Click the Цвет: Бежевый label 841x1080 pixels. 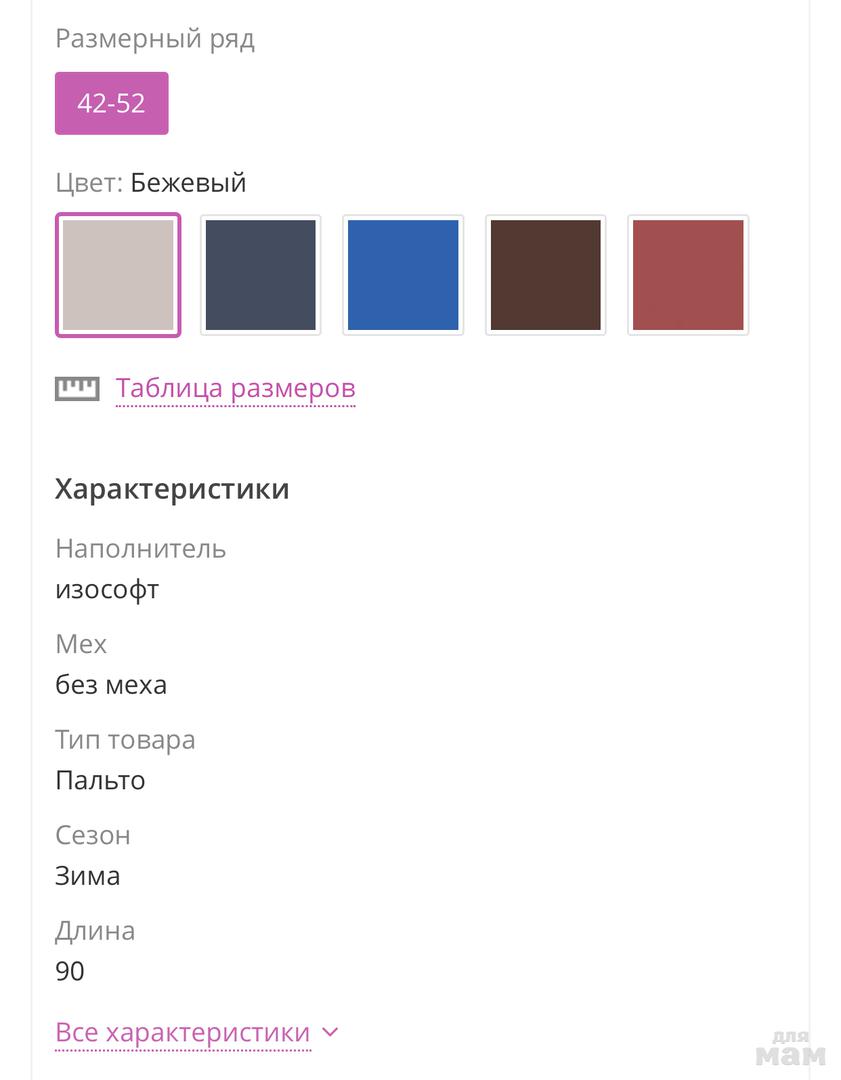tap(151, 183)
